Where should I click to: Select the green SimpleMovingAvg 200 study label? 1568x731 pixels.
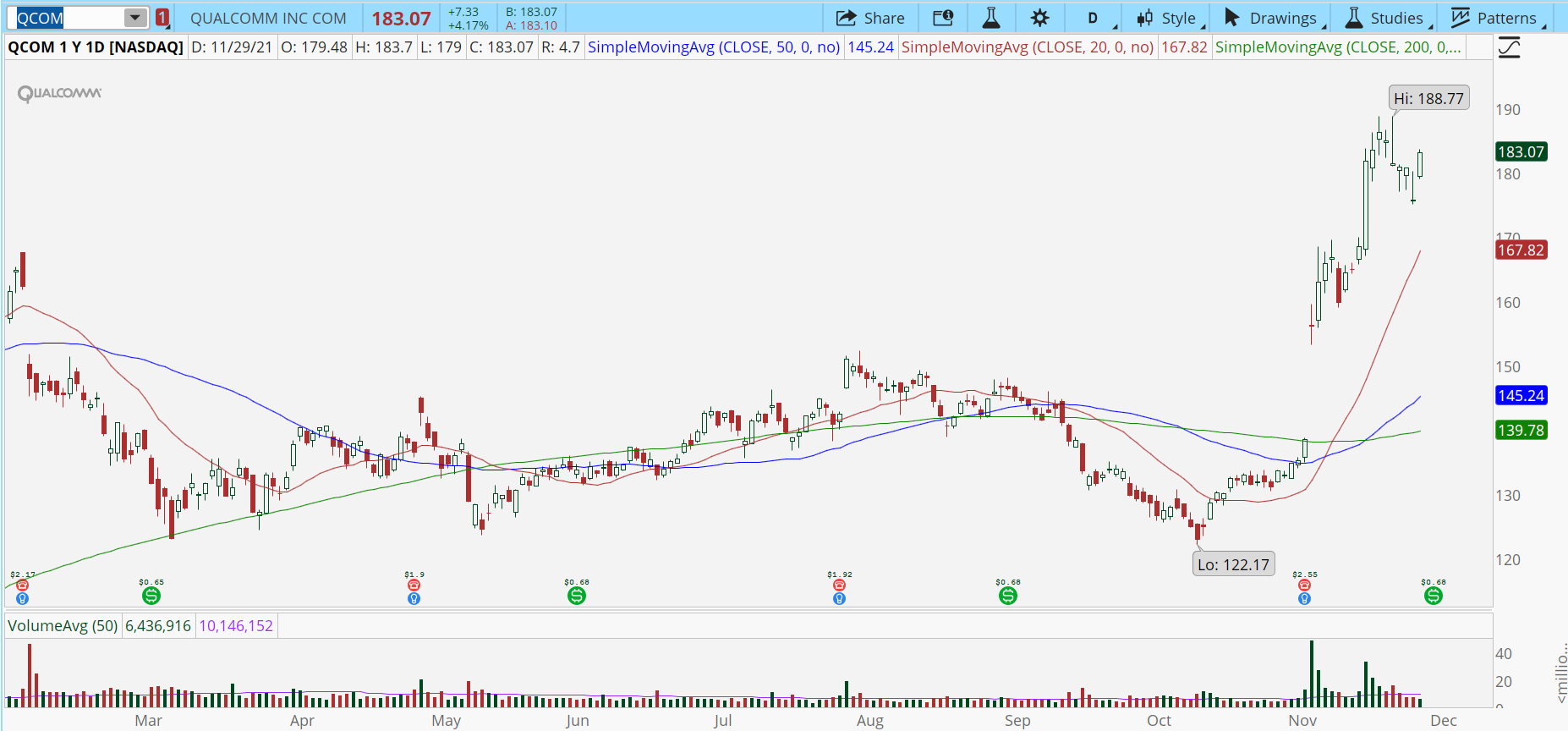click(x=1338, y=47)
